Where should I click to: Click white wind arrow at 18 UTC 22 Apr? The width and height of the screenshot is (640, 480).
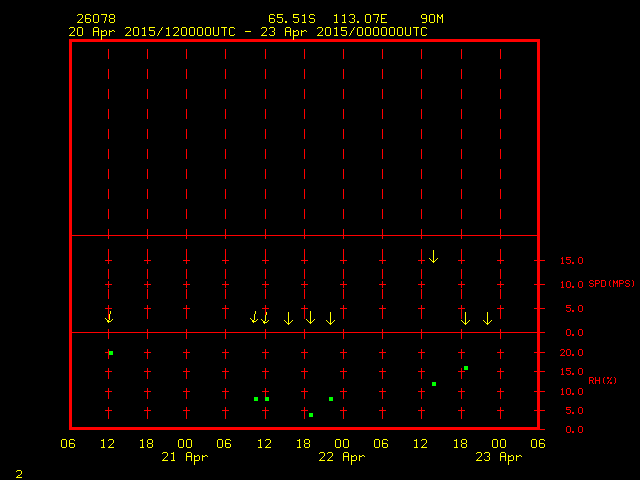click(465, 318)
